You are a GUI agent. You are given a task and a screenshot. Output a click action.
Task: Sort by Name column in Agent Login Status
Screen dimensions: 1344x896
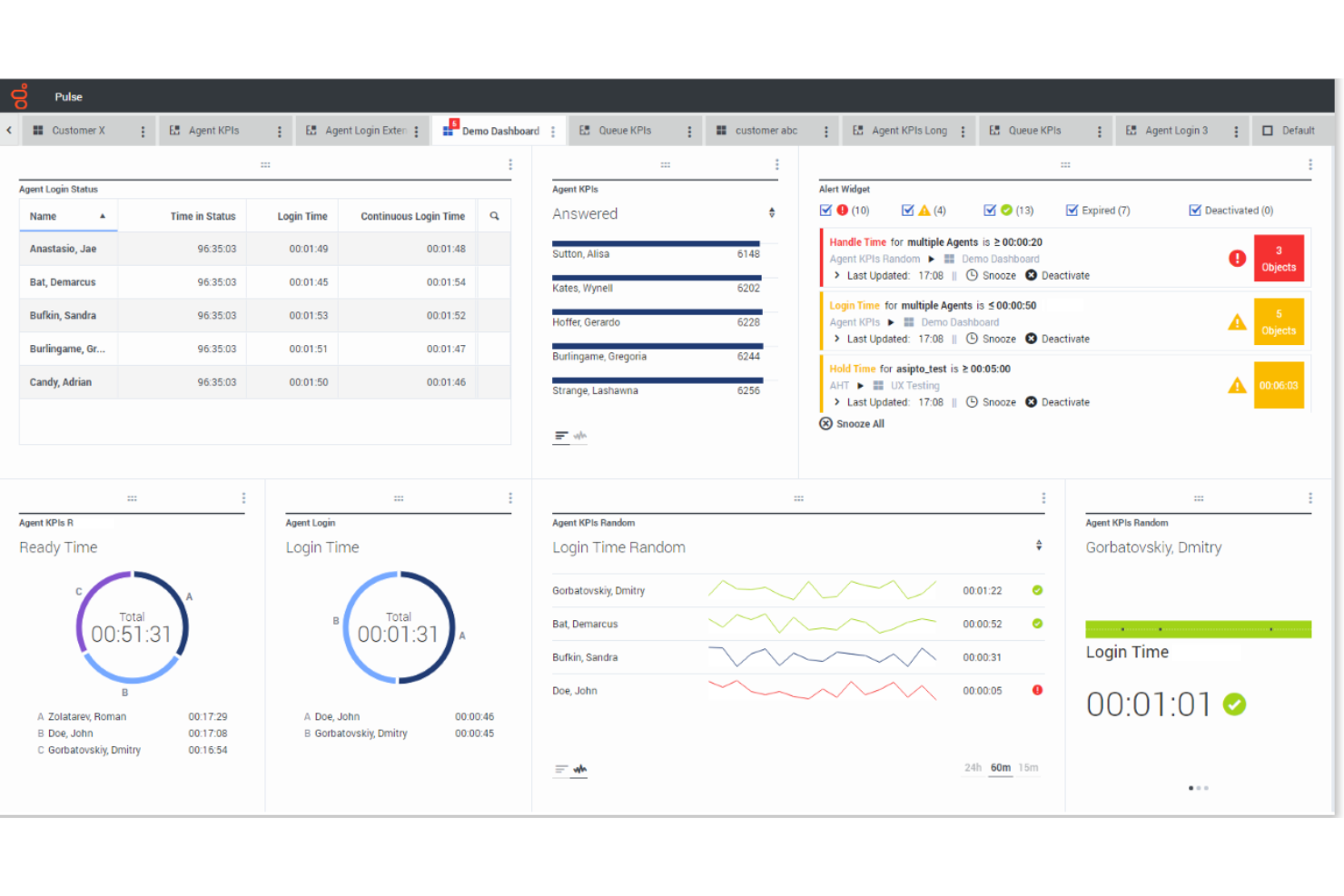(43, 216)
